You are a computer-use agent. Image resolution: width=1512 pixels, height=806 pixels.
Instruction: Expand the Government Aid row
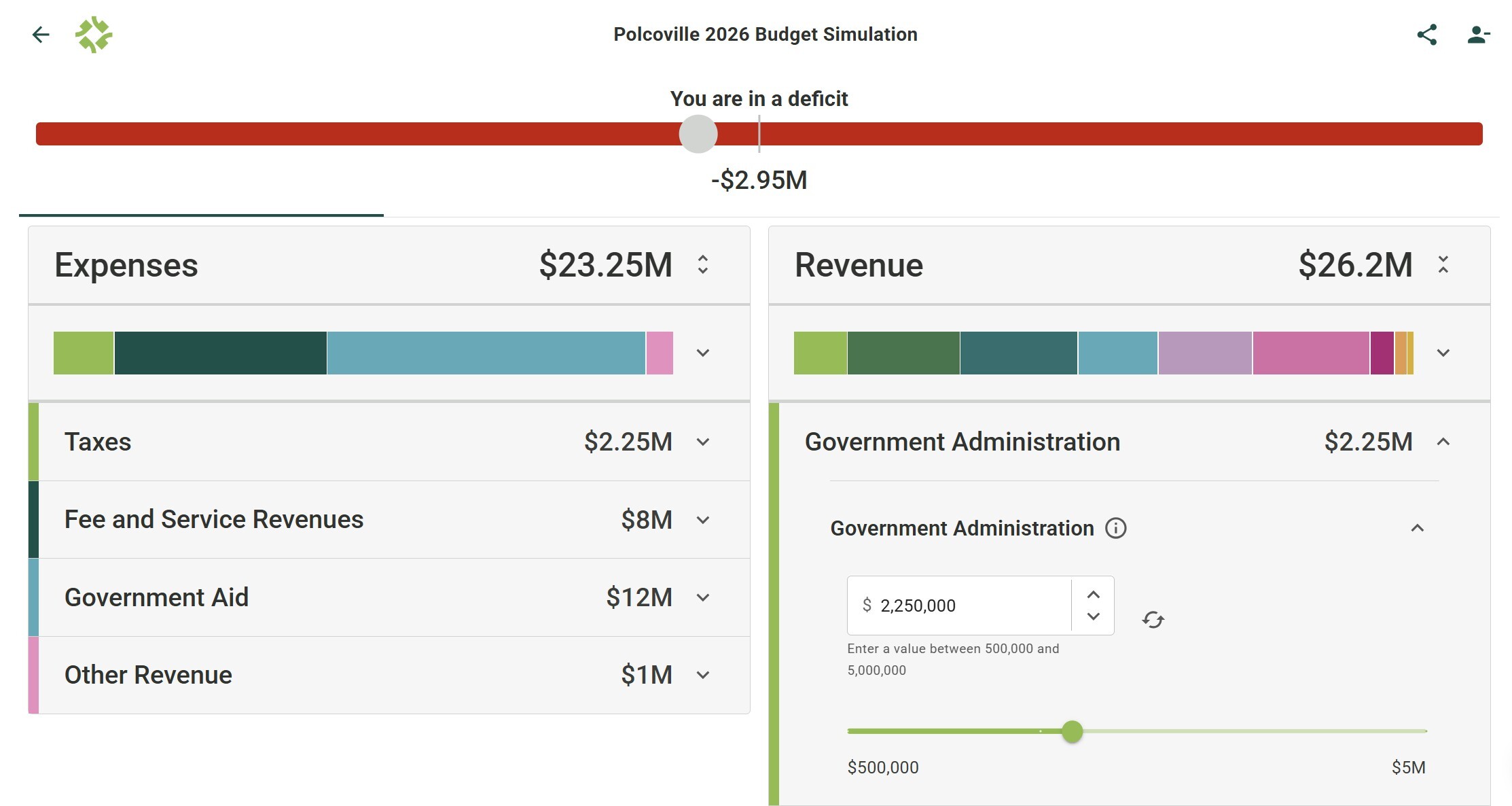[x=703, y=597]
